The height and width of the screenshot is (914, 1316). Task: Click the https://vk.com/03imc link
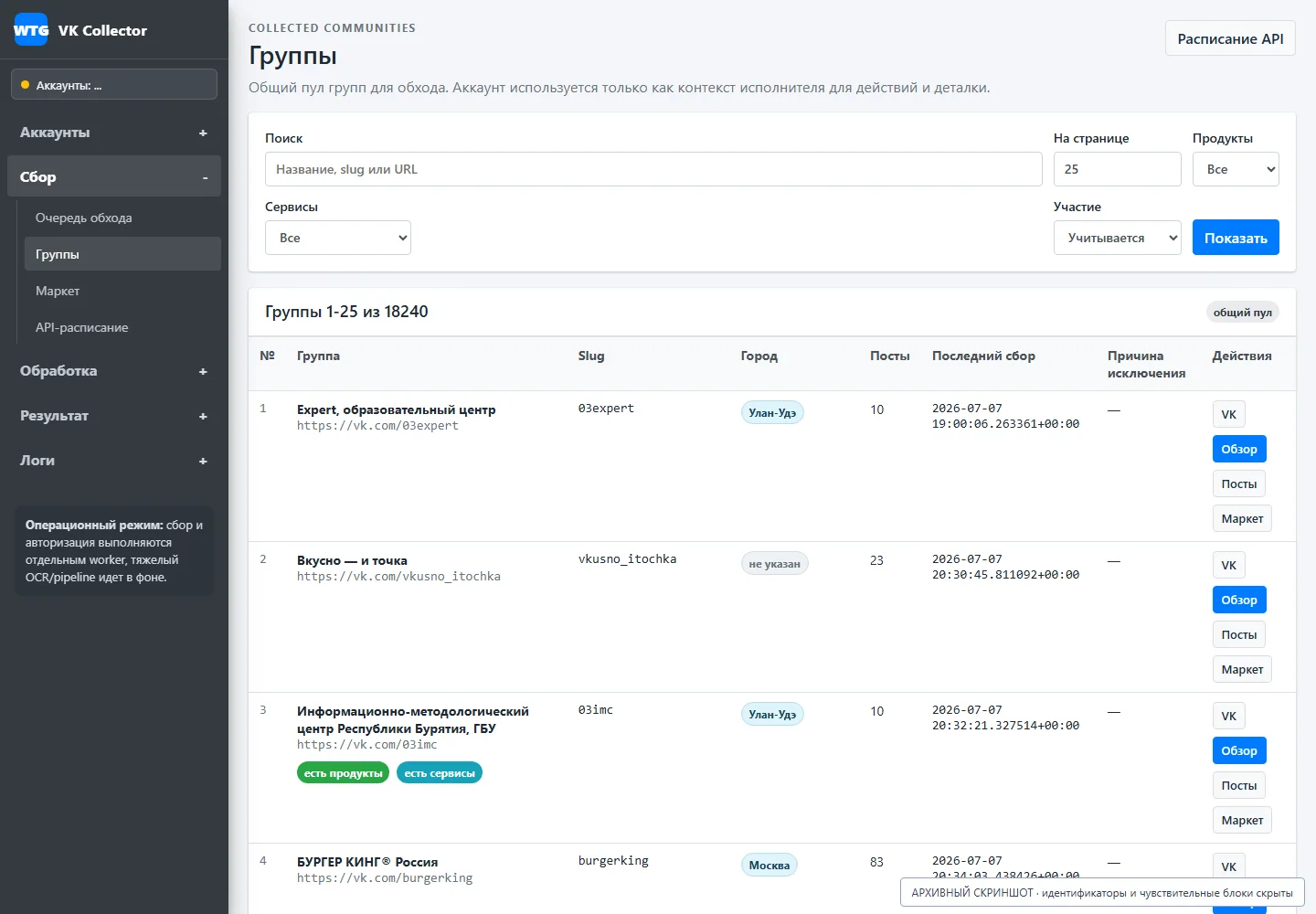367,745
